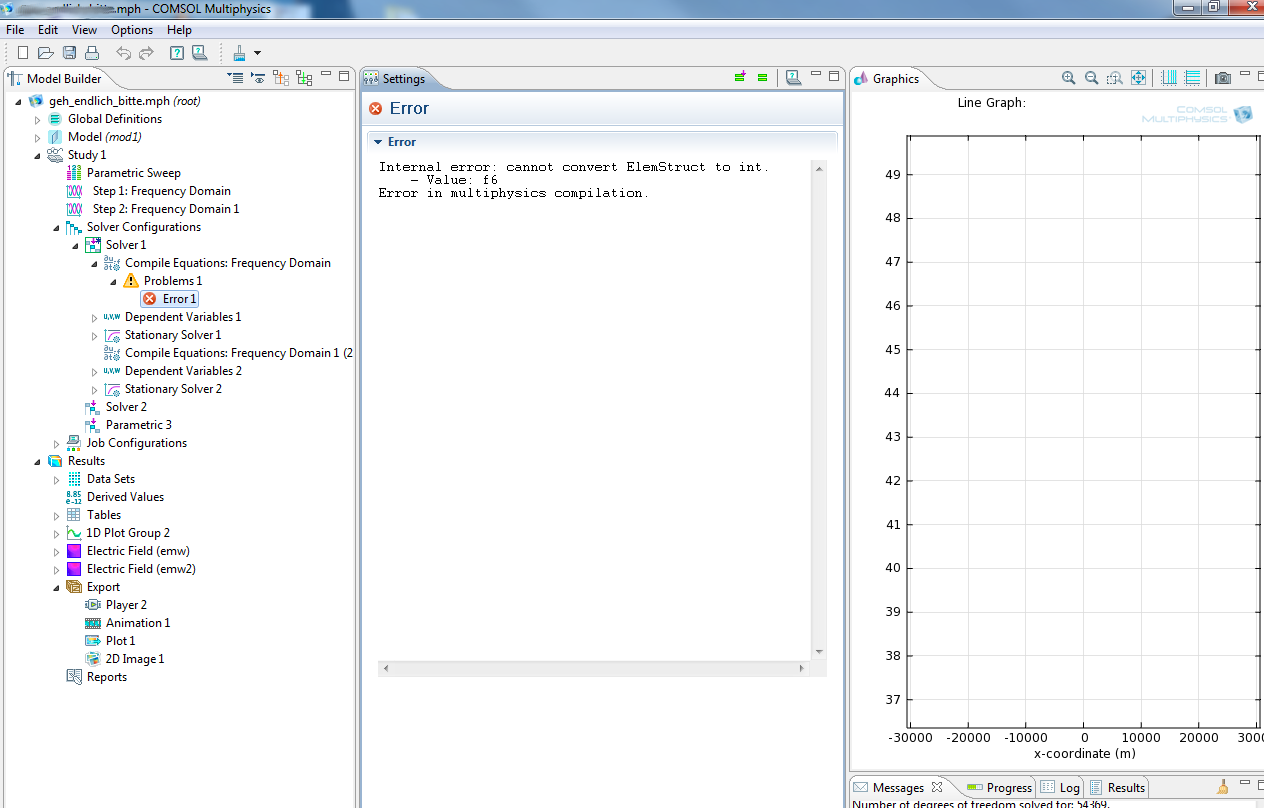Select the Solver 2 node
Viewport: 1264px width, 808px height.
pos(116,407)
